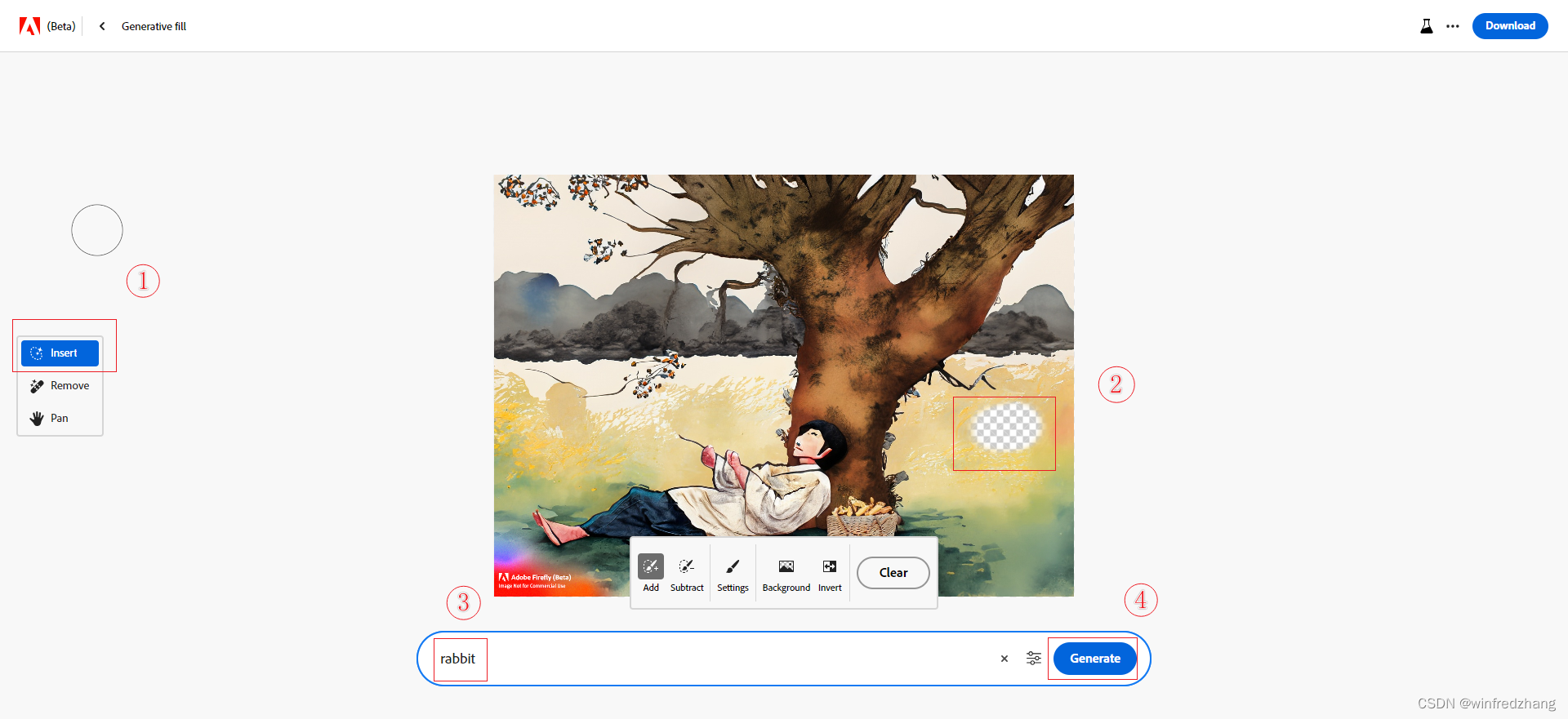Open the beaker labs icon
Image resolution: width=1568 pixels, height=719 pixels.
click(1427, 26)
